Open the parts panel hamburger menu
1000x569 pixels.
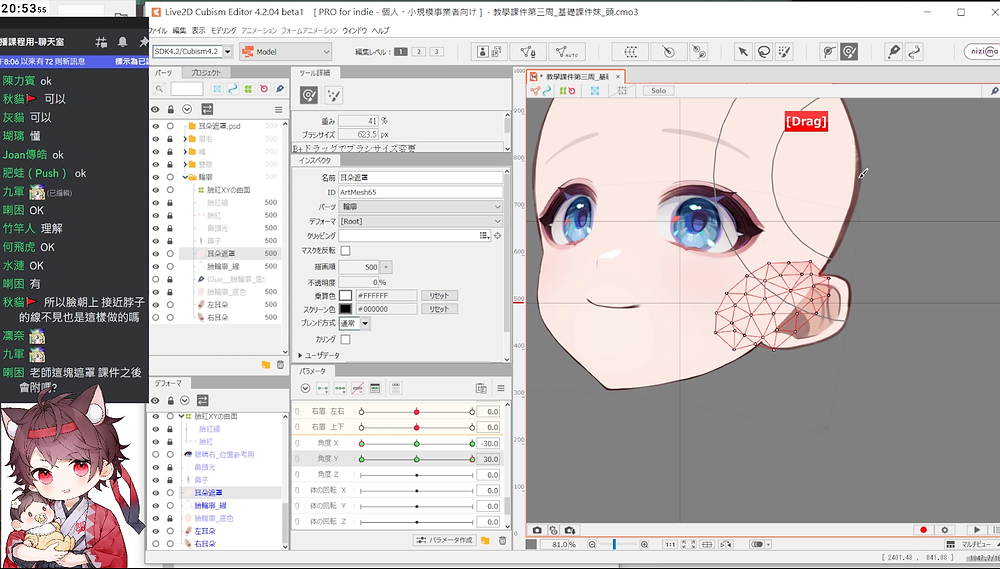point(279,110)
